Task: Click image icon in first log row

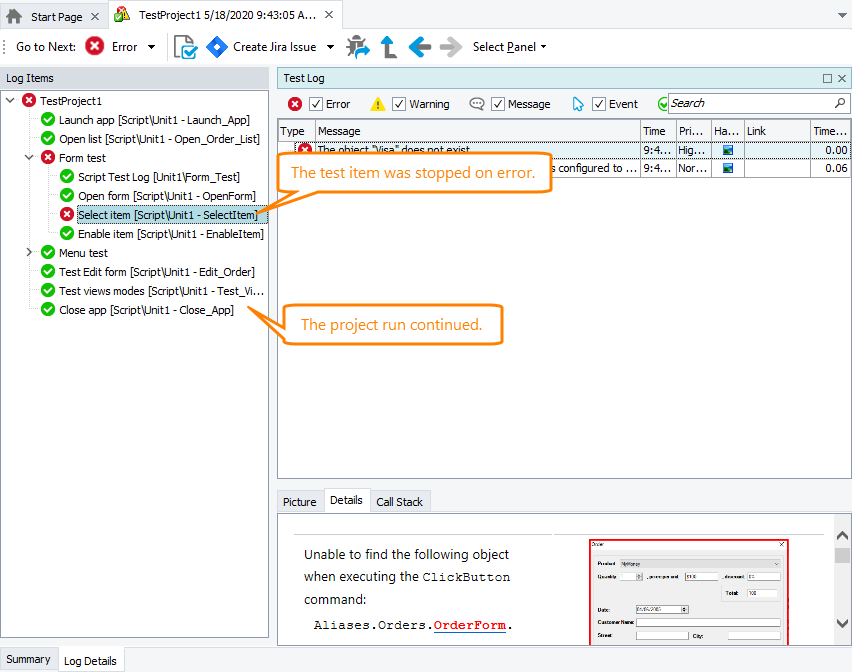Action: 727,150
